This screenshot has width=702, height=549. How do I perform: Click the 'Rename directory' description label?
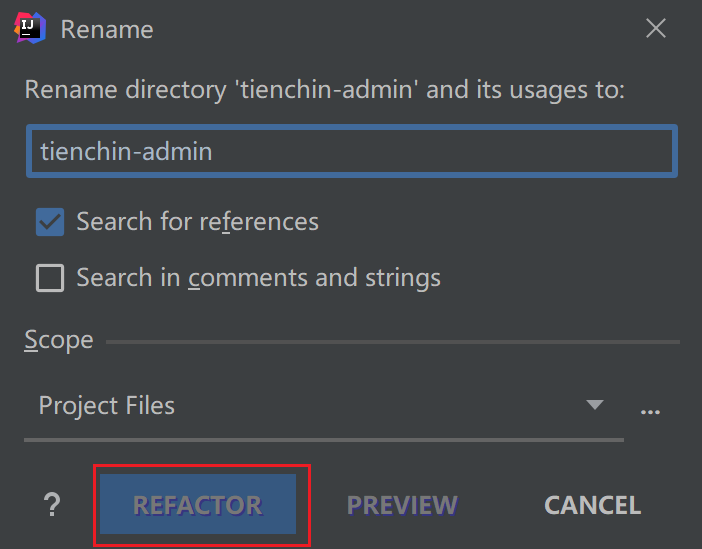pyautogui.click(x=324, y=90)
